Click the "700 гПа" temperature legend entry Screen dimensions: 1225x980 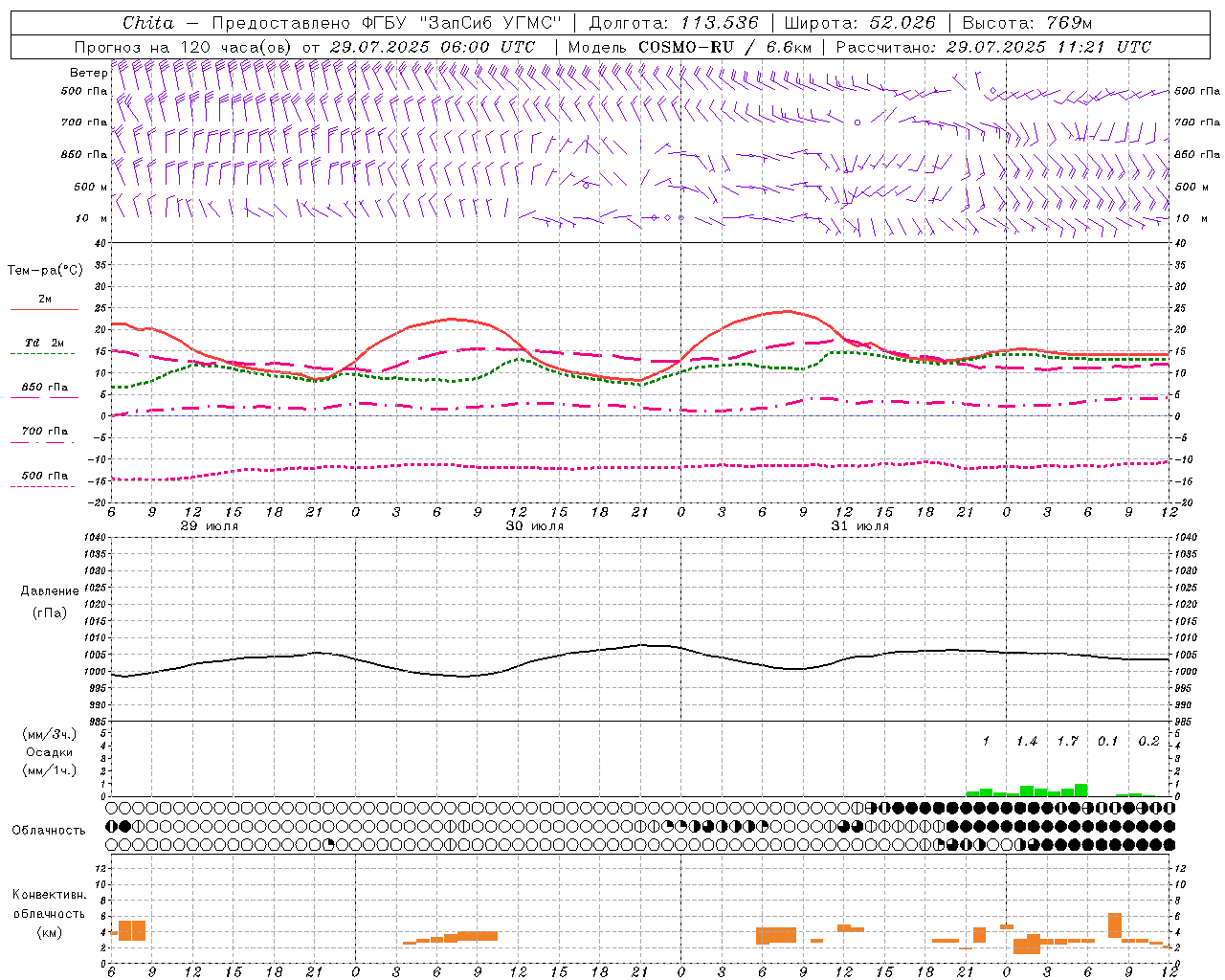[x=45, y=431]
